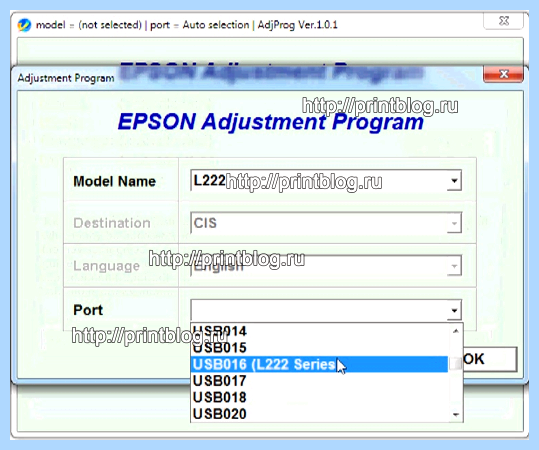Click the AdjProg title bar app icon
The width and height of the screenshot is (539, 450).
click(x=24, y=25)
